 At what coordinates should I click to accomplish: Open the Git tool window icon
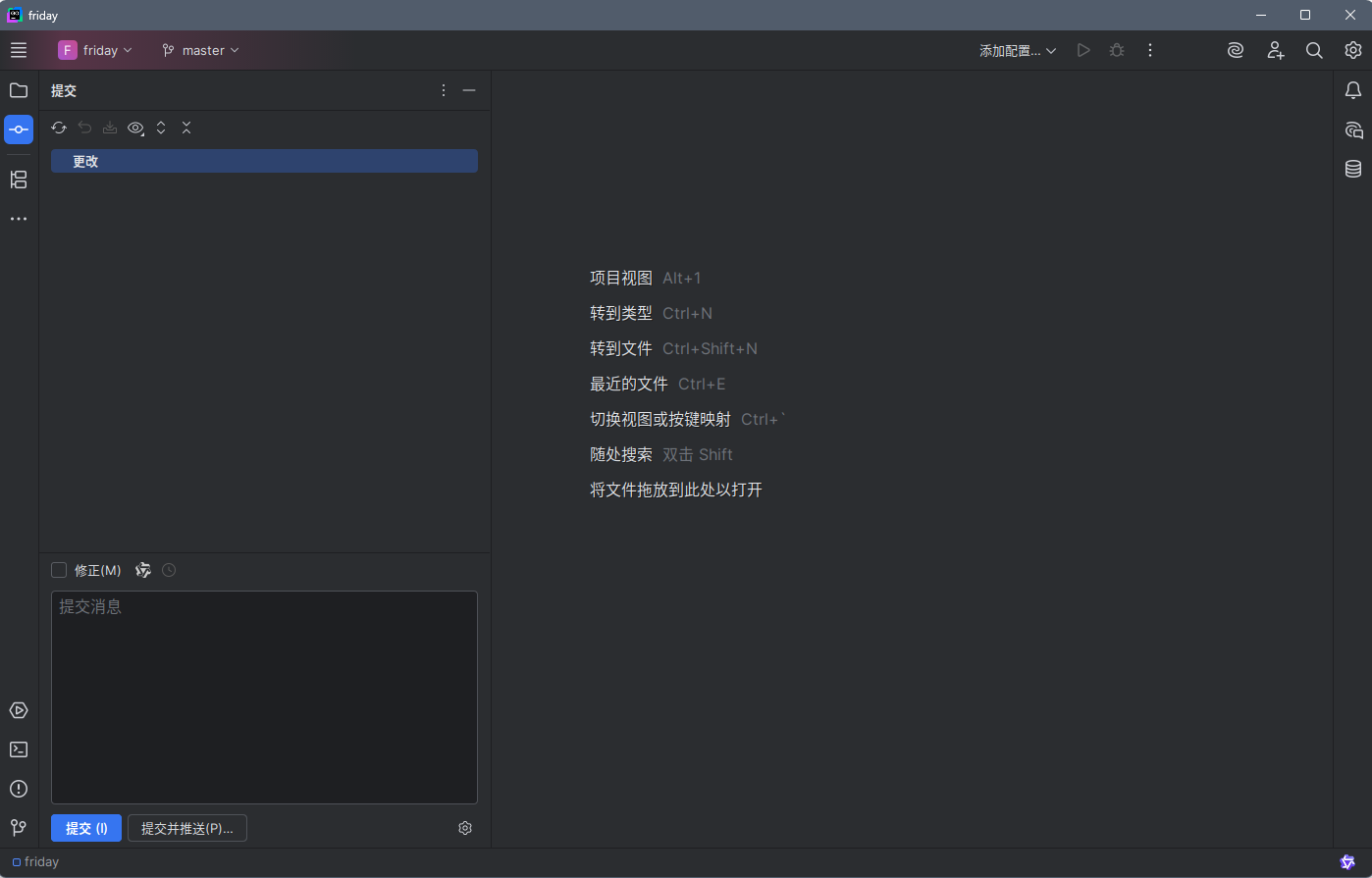point(19,828)
